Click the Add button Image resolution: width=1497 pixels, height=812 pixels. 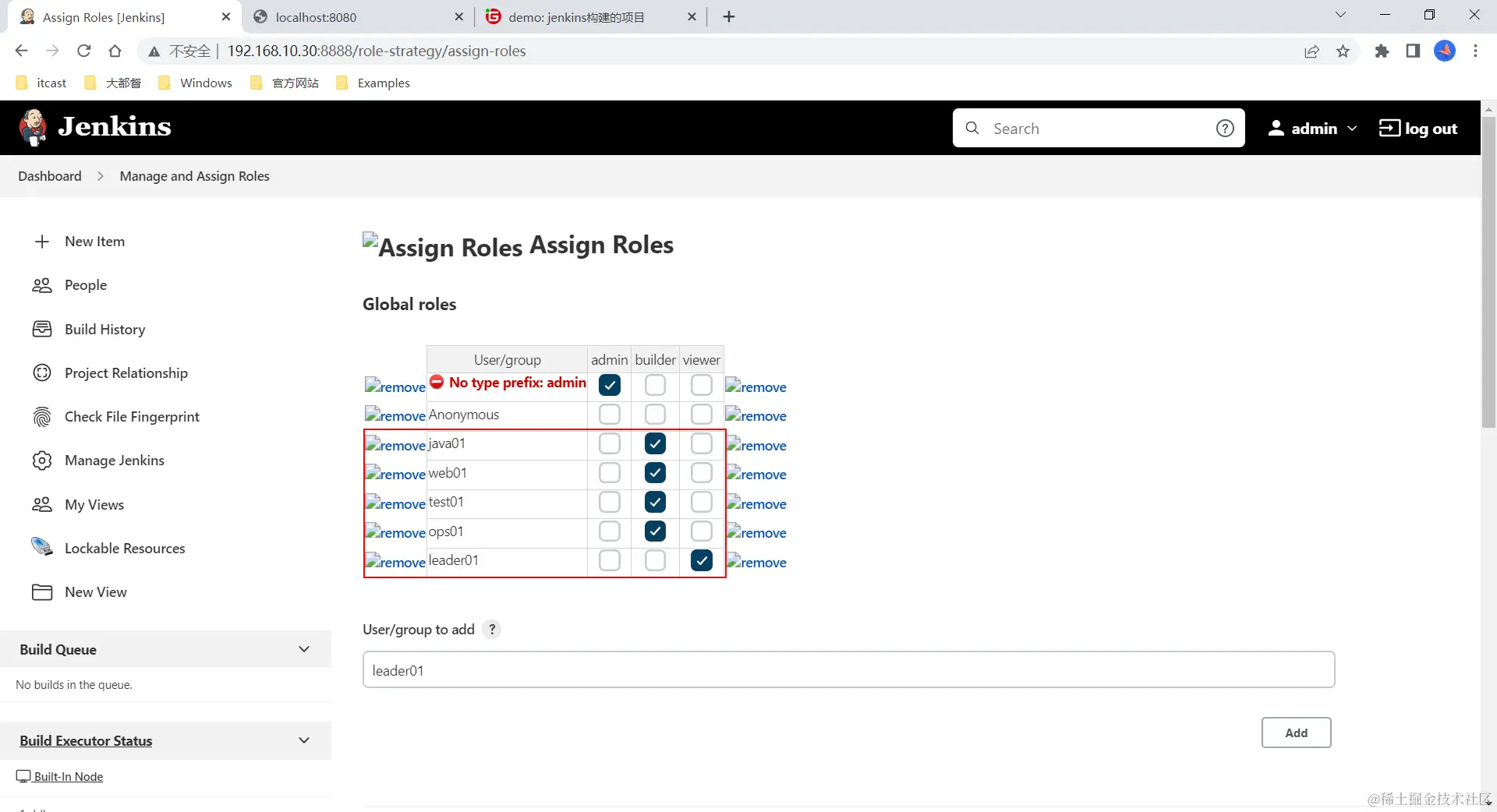[x=1296, y=733]
